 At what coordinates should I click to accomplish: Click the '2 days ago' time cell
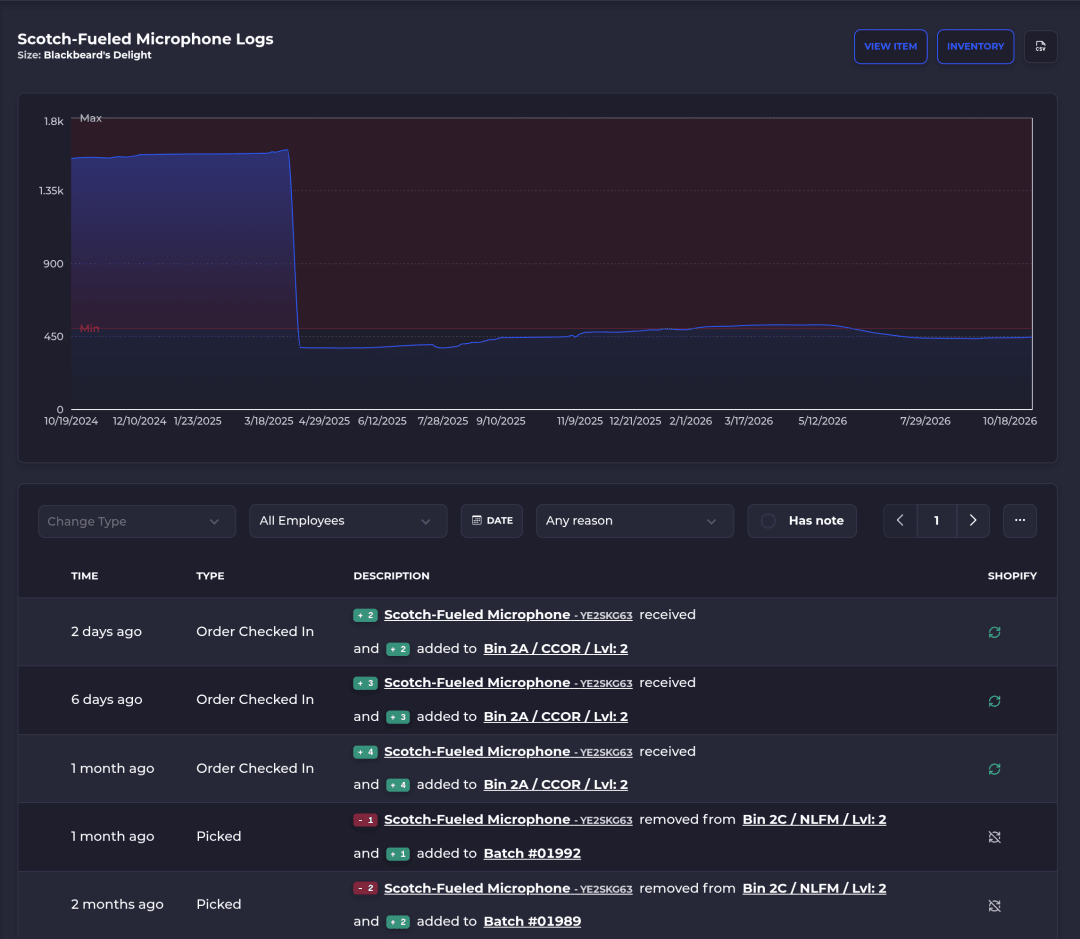coord(107,632)
